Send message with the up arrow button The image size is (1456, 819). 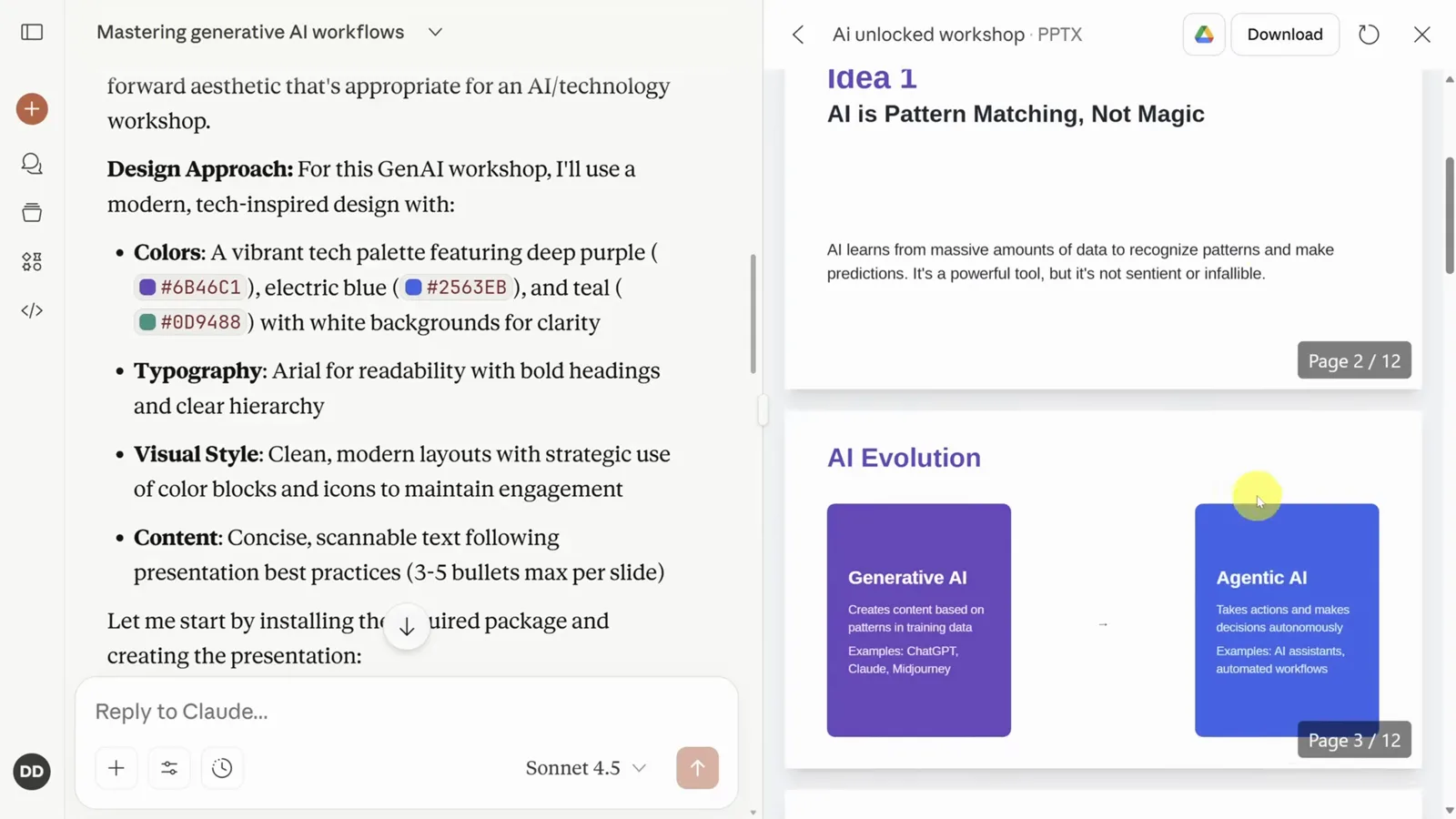click(x=697, y=768)
